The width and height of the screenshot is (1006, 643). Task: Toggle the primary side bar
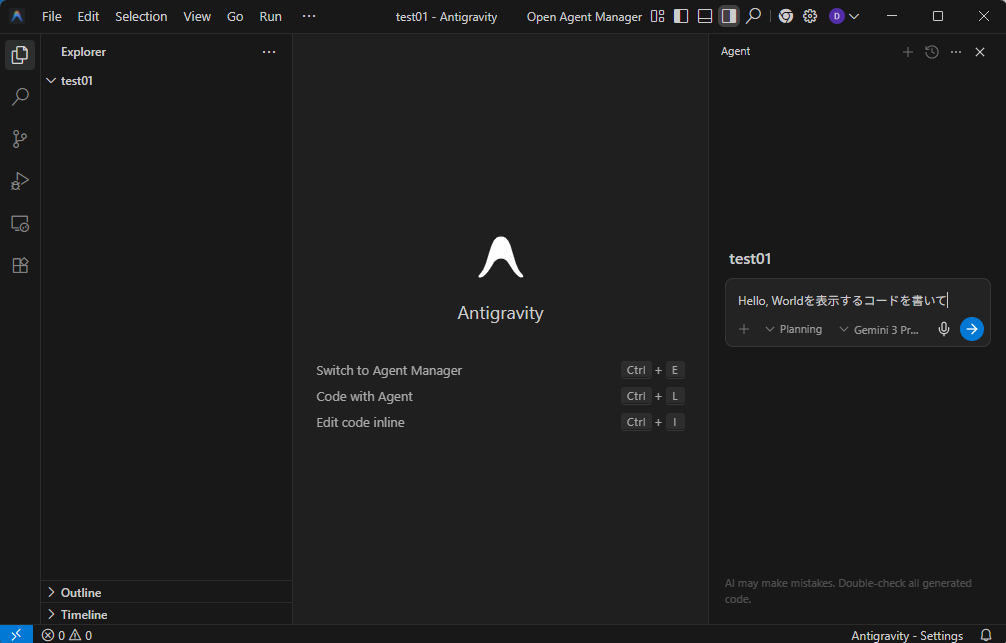tap(681, 16)
